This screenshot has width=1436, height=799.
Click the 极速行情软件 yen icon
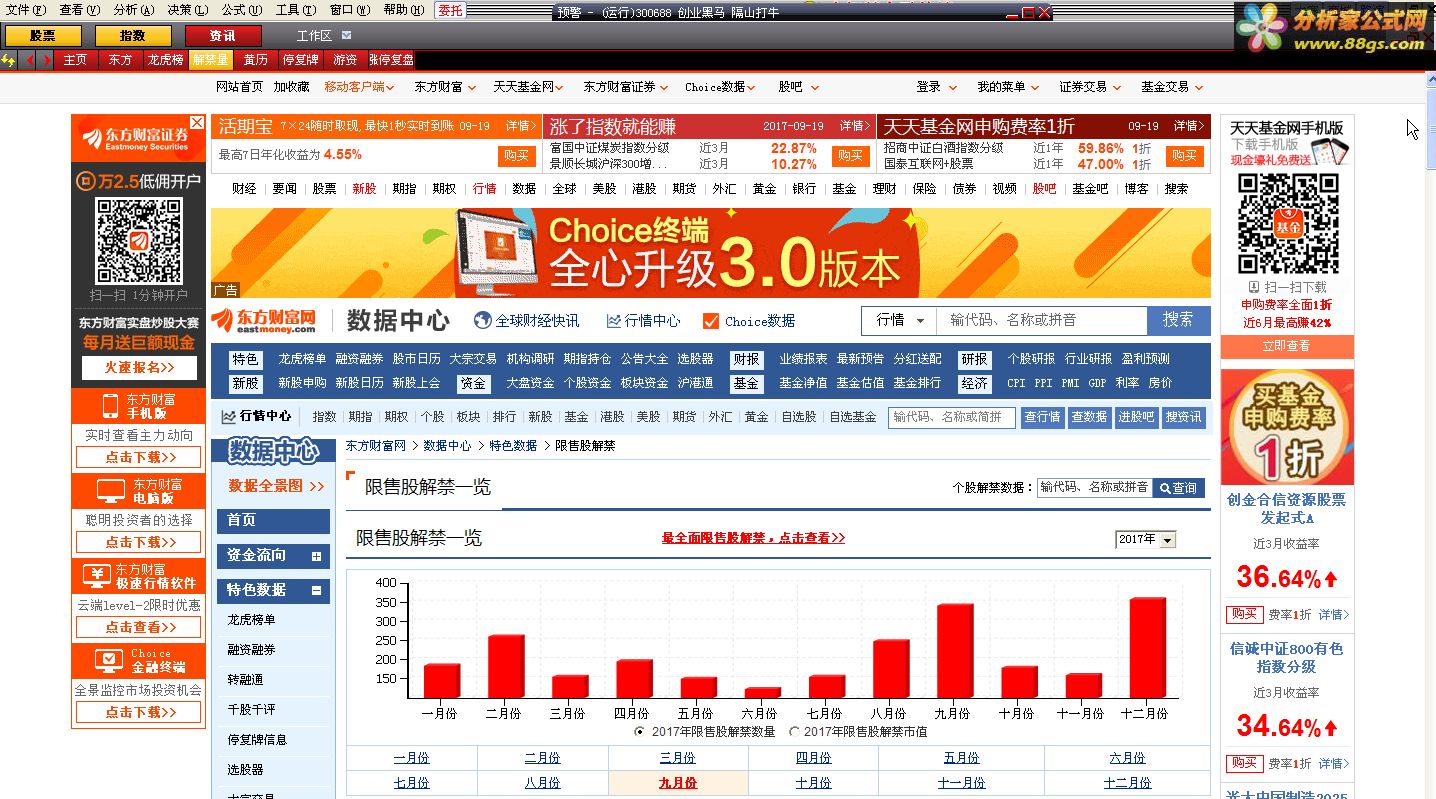coord(96,575)
